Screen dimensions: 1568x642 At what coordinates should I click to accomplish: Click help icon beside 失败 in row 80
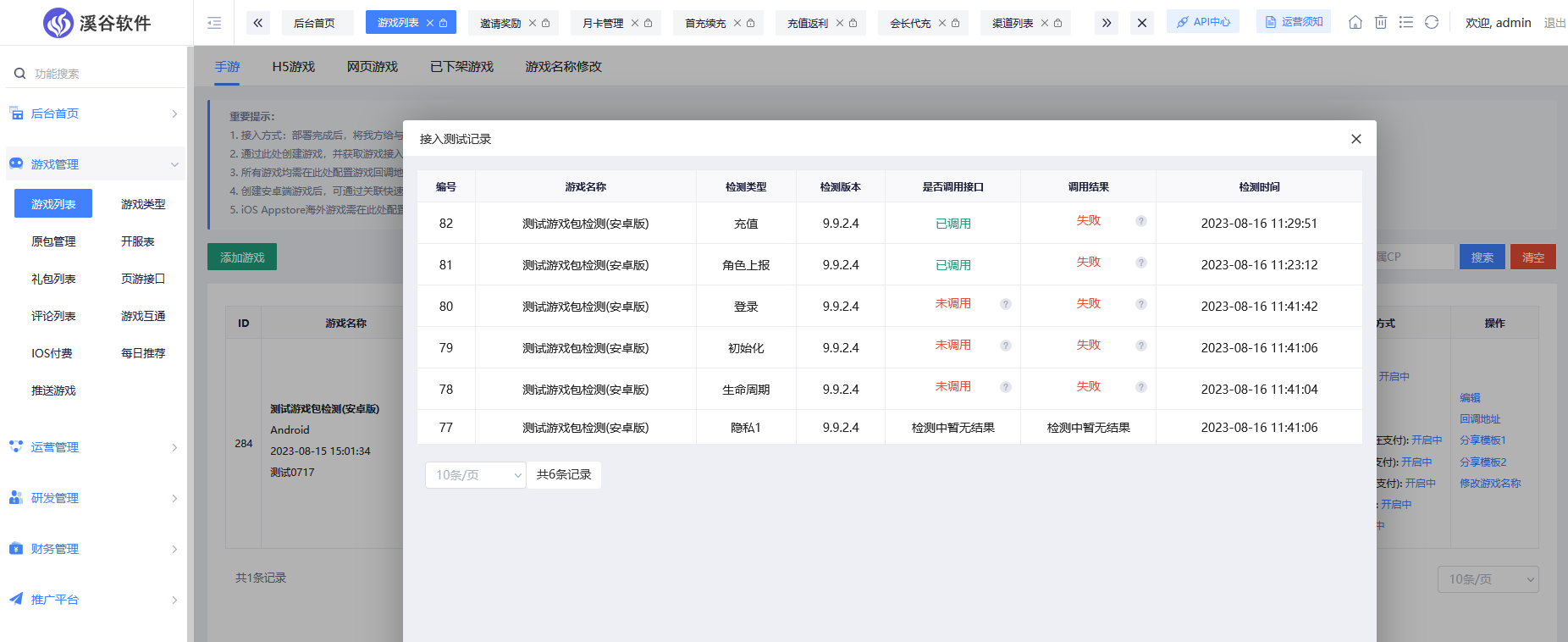pos(1141,304)
